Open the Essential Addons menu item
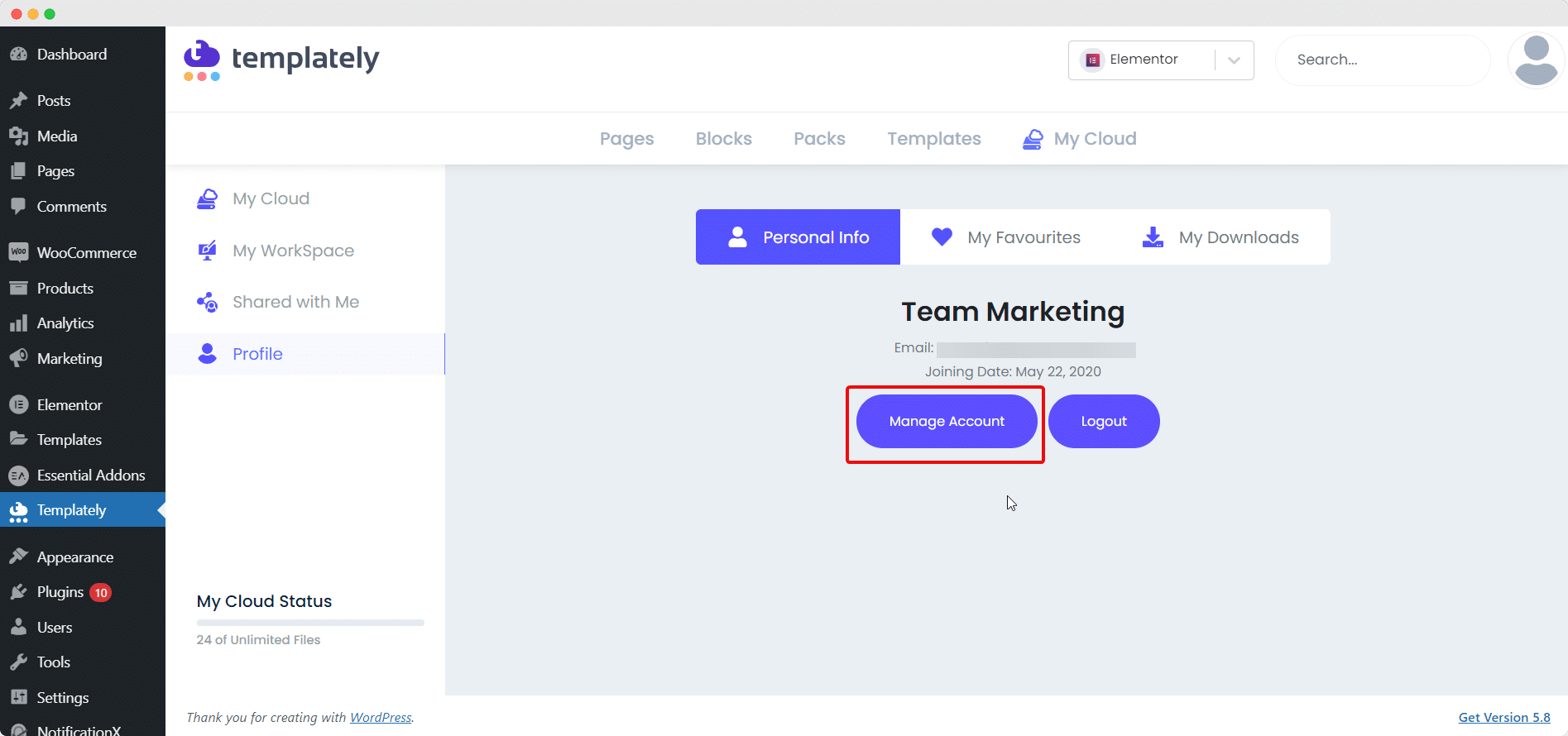 (83, 476)
